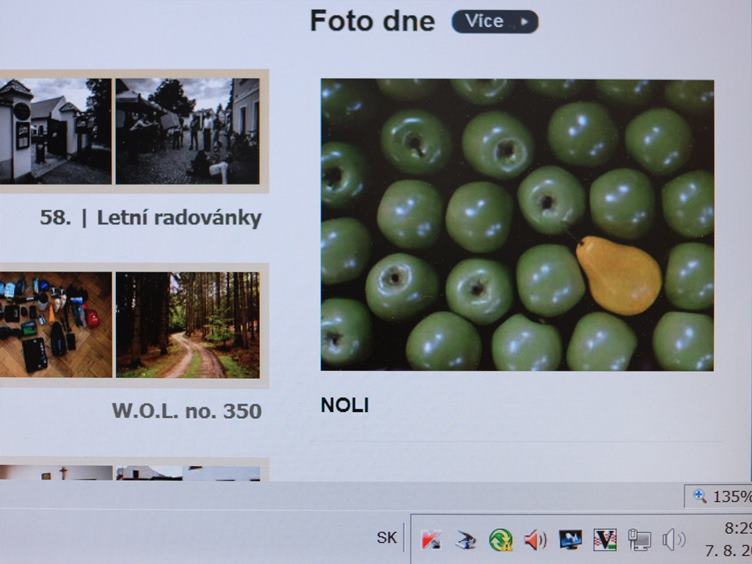Open the Kaspersky antivirus tray icon
The height and width of the screenshot is (564, 752).
431,540
